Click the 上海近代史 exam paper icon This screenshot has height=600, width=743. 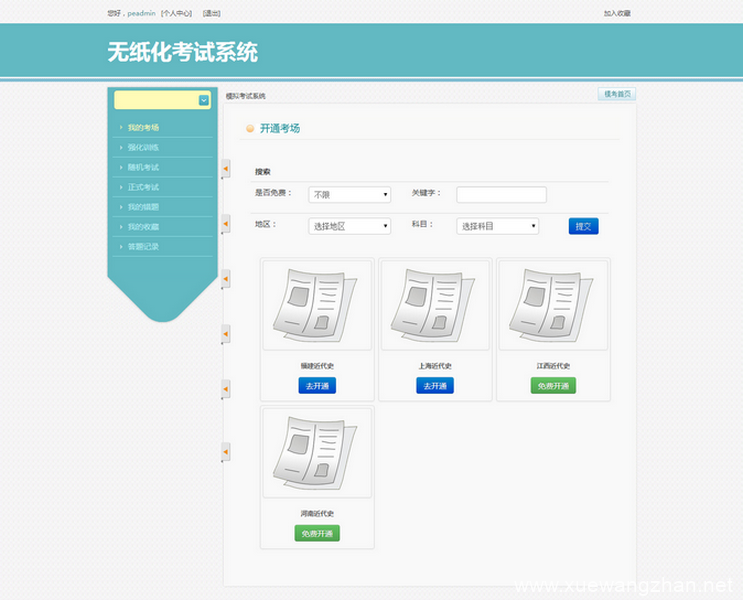pos(435,305)
